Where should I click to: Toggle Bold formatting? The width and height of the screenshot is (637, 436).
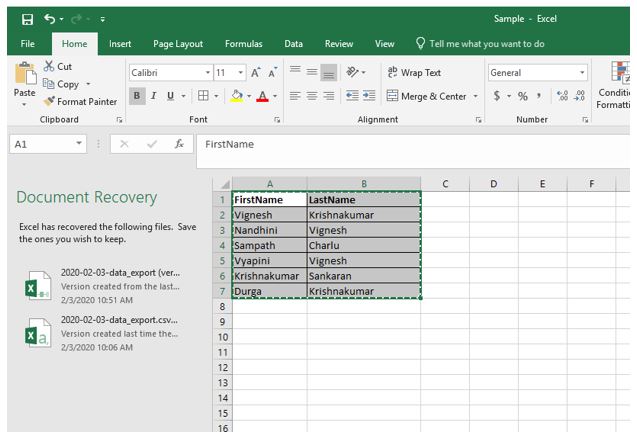(x=137, y=96)
